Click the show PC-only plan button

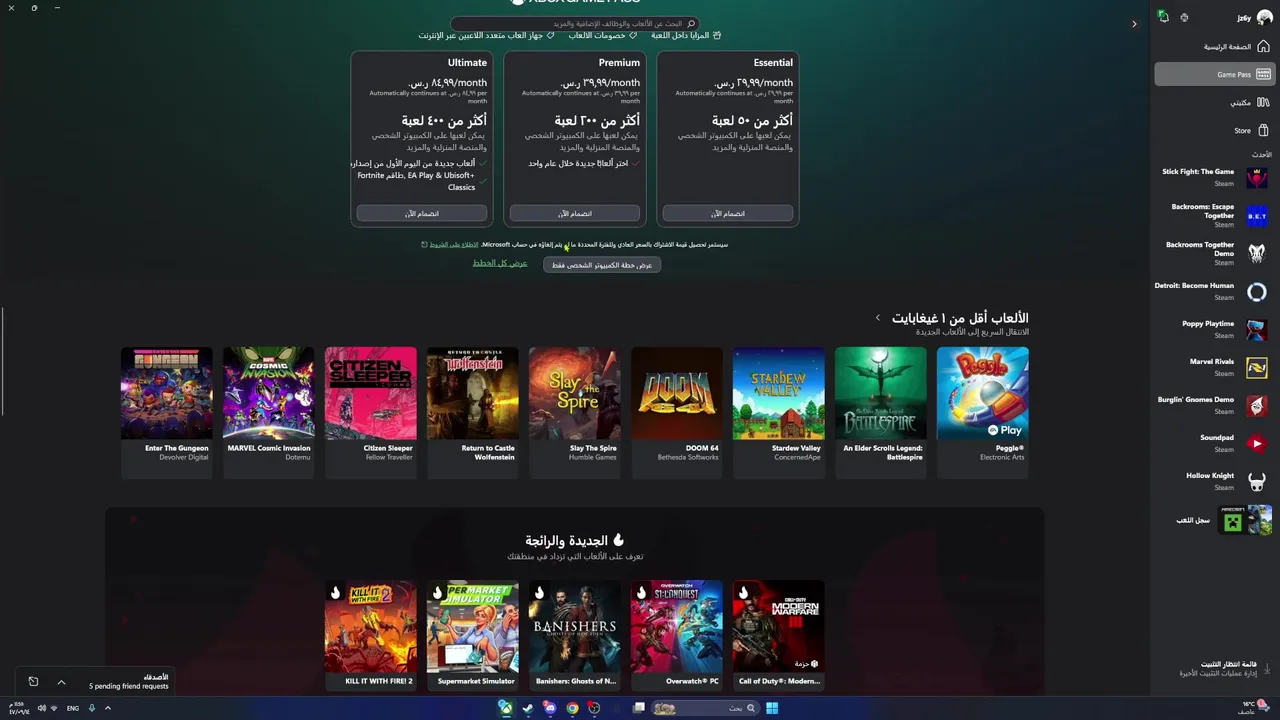click(602, 265)
